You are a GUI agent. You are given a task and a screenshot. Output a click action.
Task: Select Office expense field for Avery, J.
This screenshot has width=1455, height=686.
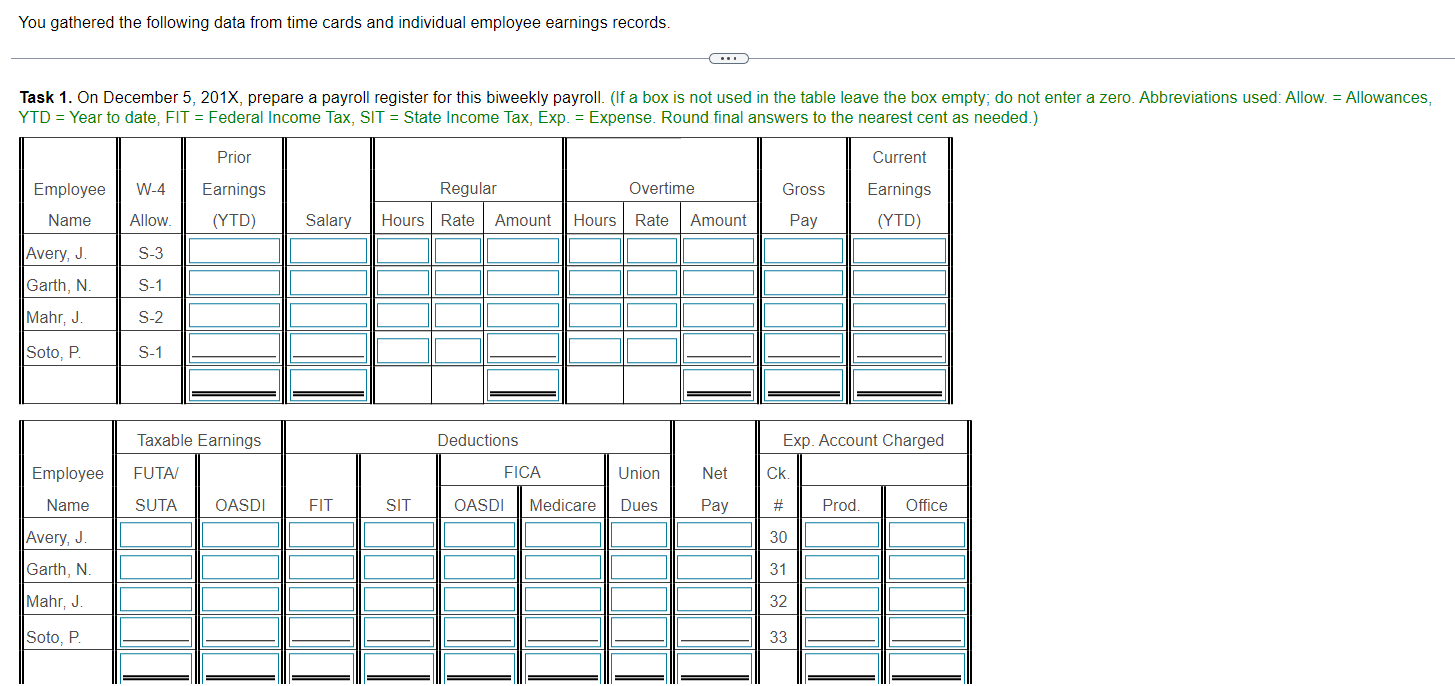pos(925,533)
